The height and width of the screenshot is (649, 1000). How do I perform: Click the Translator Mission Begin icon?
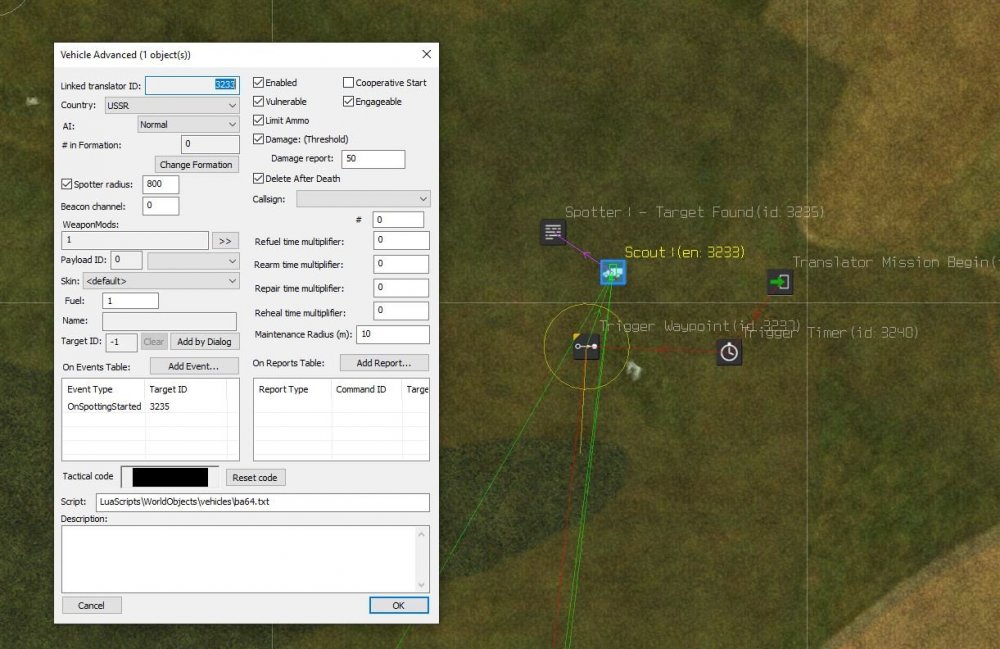[x=780, y=282]
